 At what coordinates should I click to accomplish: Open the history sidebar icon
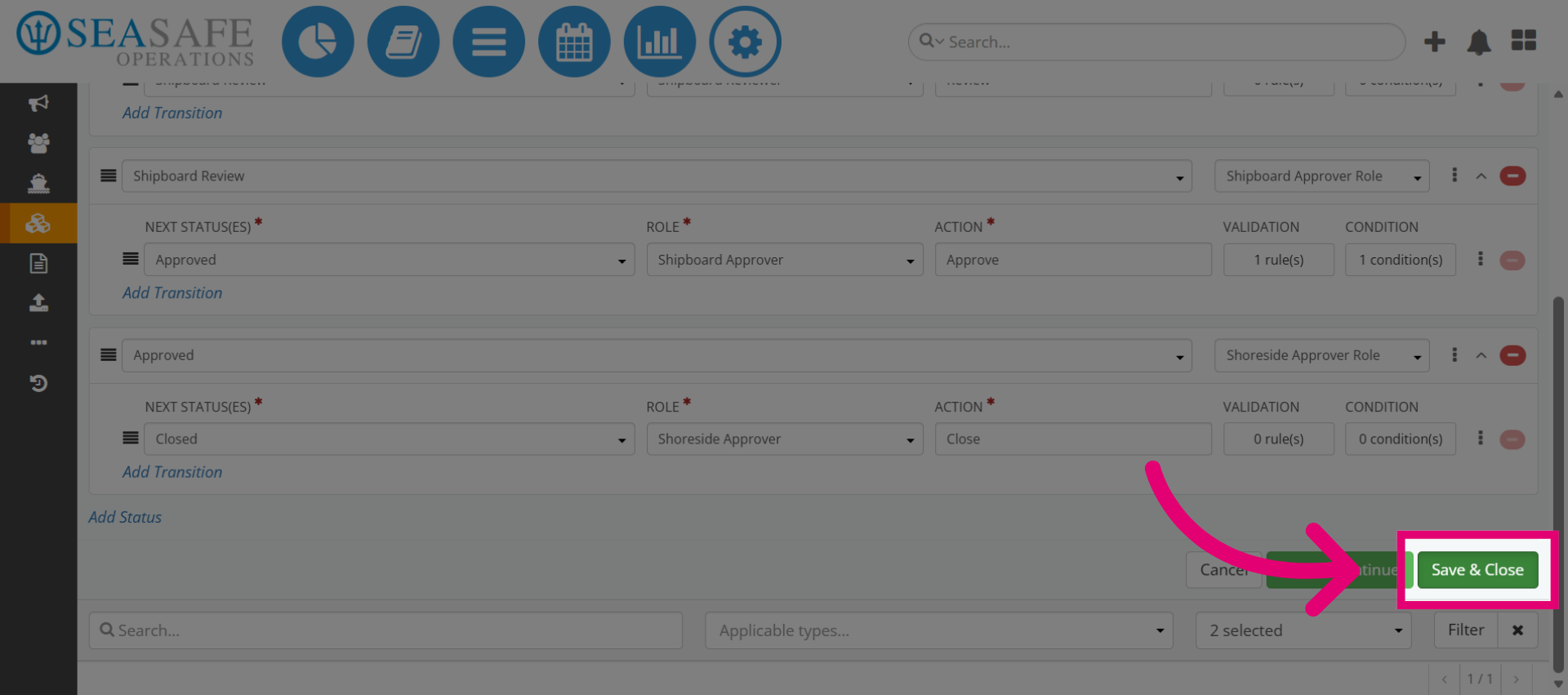point(38,383)
